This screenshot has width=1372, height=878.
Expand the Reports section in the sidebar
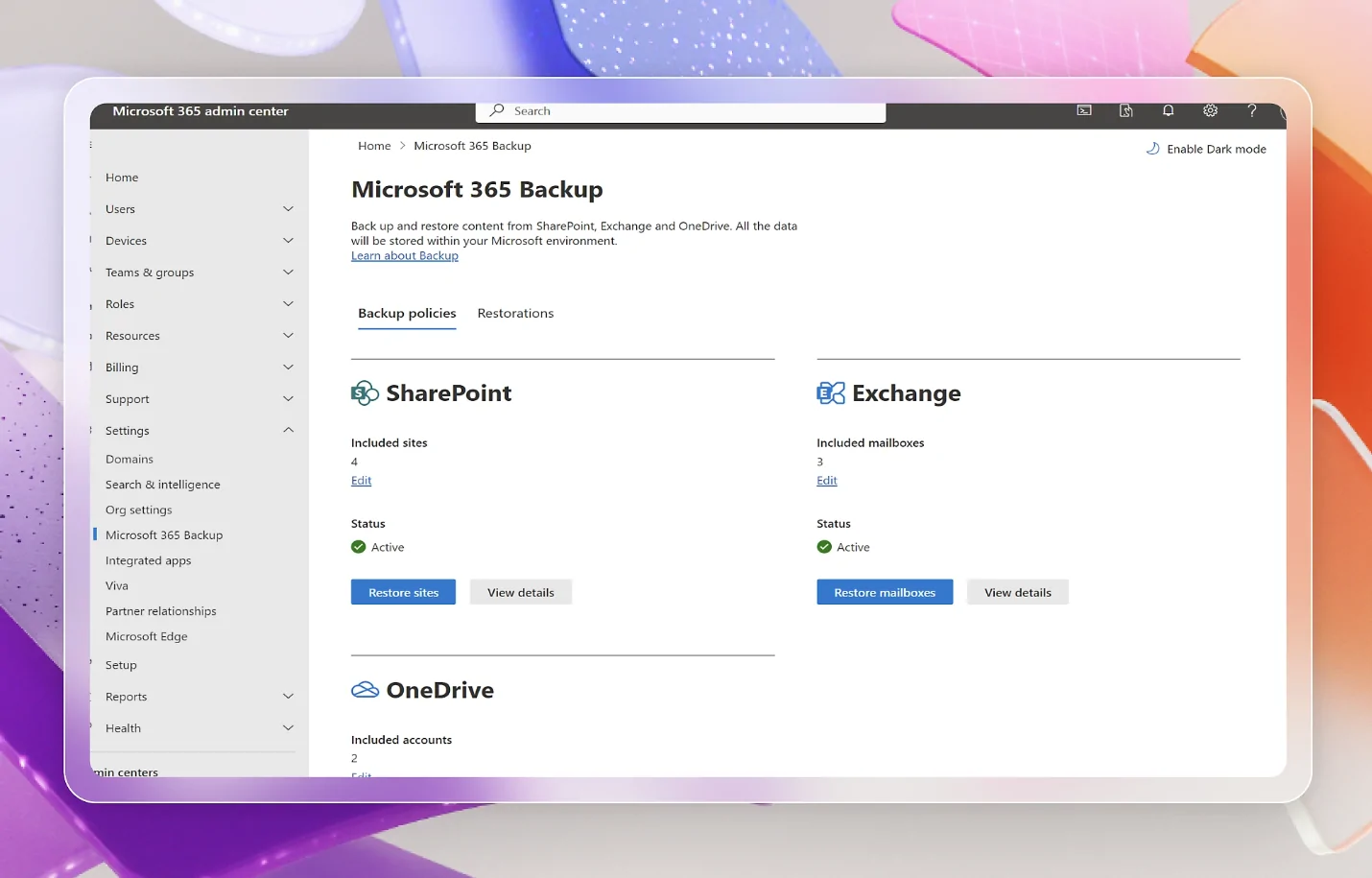[x=288, y=696]
